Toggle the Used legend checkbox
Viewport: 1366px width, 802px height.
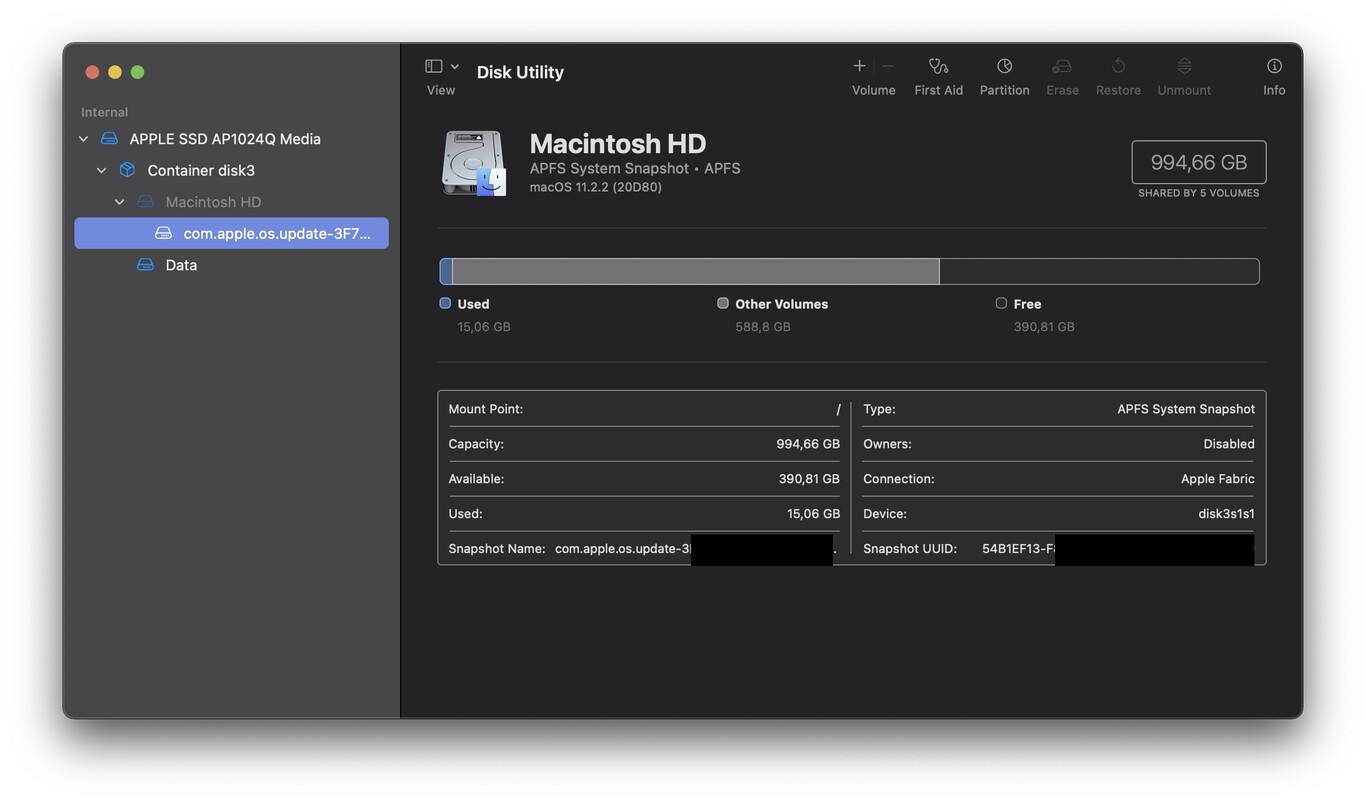click(x=444, y=303)
